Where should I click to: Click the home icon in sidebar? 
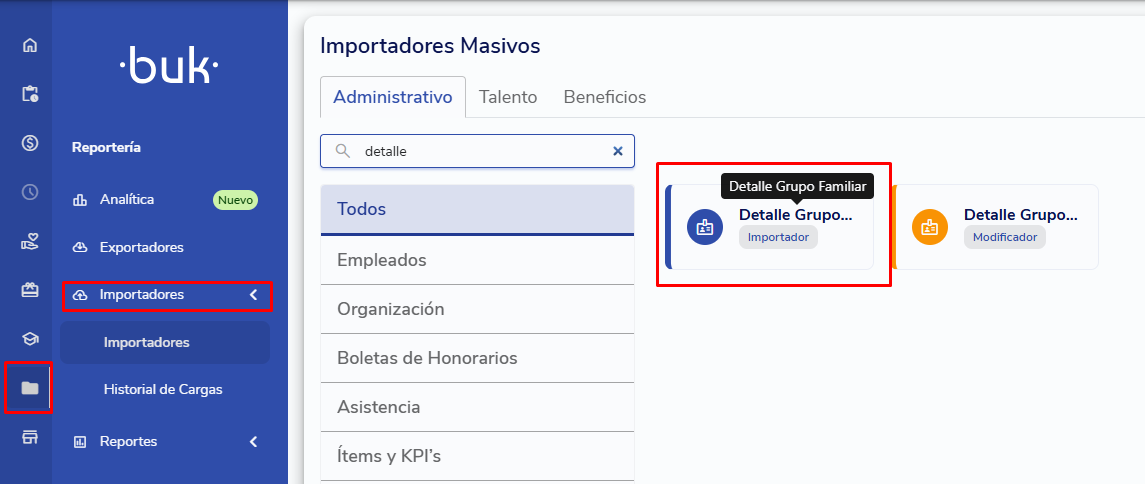[30, 45]
